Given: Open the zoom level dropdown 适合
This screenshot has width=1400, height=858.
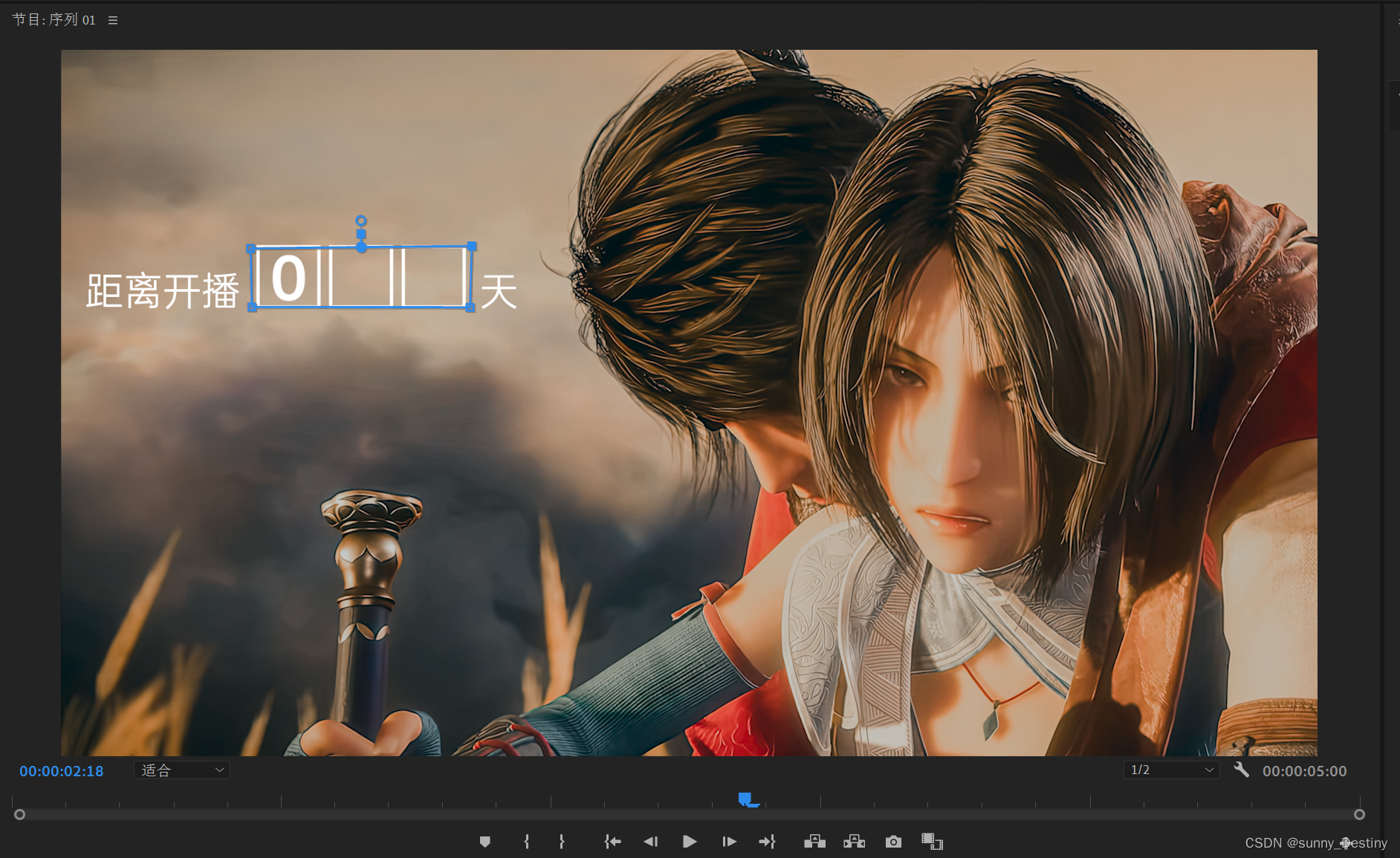Looking at the screenshot, I should point(182,770).
